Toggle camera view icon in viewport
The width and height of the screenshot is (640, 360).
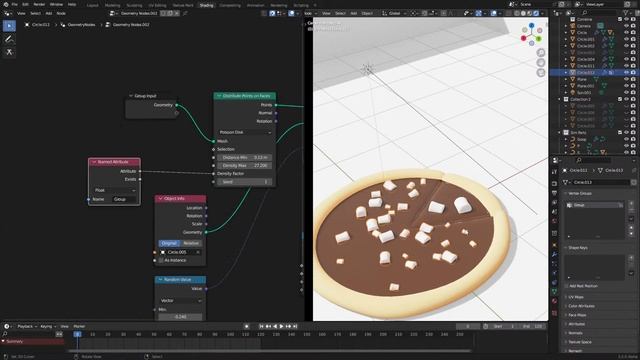pos(541,73)
